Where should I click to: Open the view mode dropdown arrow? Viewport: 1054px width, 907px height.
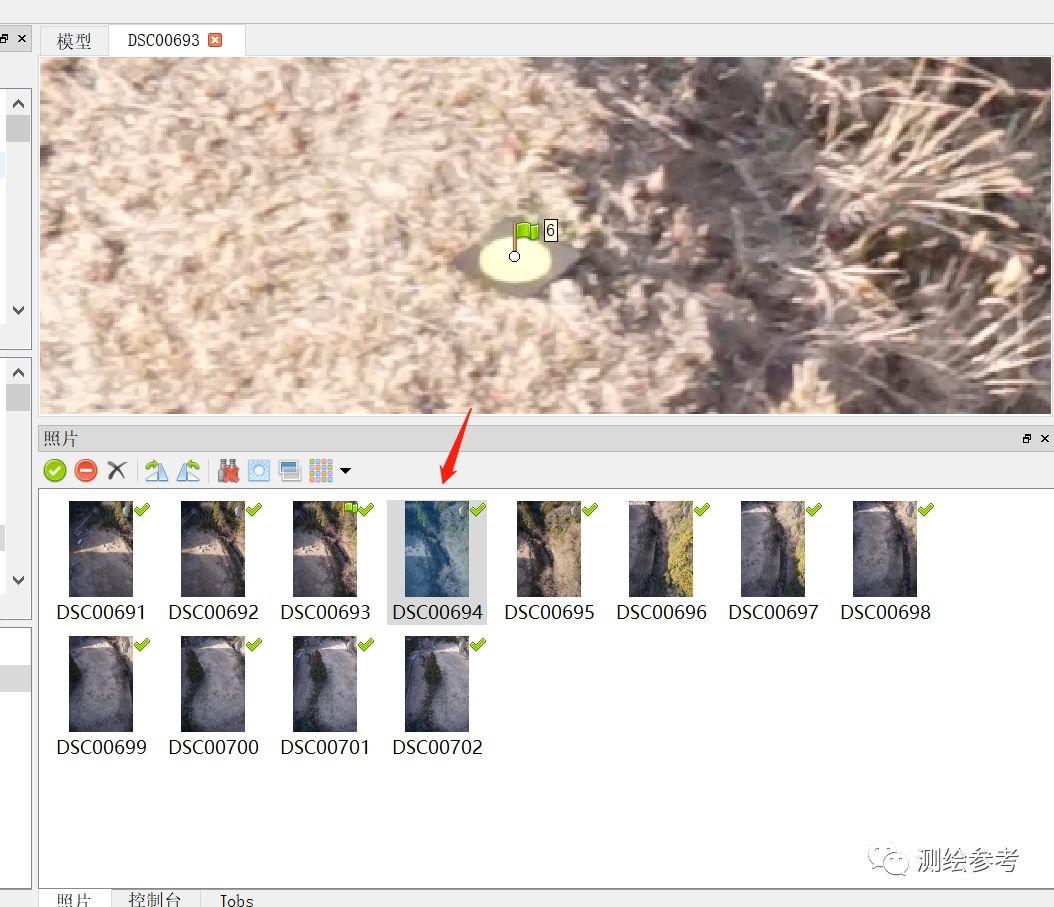point(345,470)
